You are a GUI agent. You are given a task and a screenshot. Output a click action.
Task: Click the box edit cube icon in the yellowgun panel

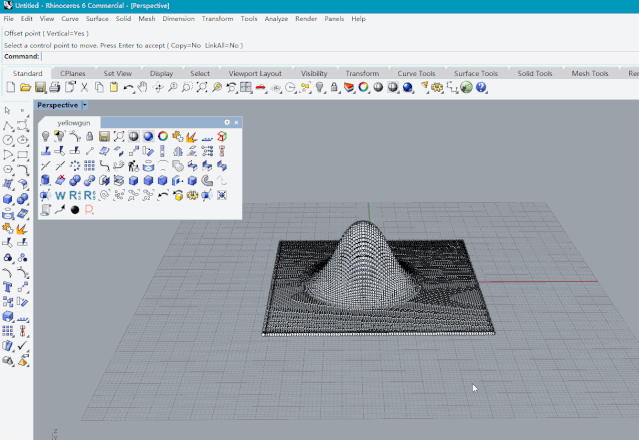tap(222, 136)
